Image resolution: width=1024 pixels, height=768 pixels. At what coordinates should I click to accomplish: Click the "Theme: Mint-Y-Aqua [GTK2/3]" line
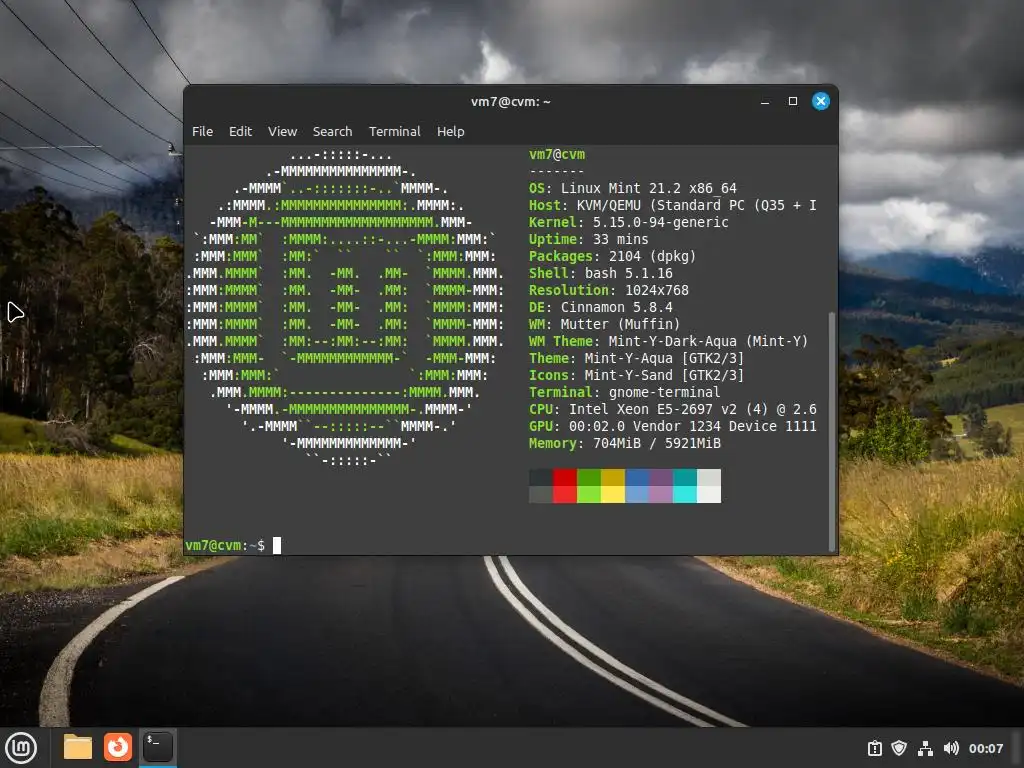click(636, 358)
